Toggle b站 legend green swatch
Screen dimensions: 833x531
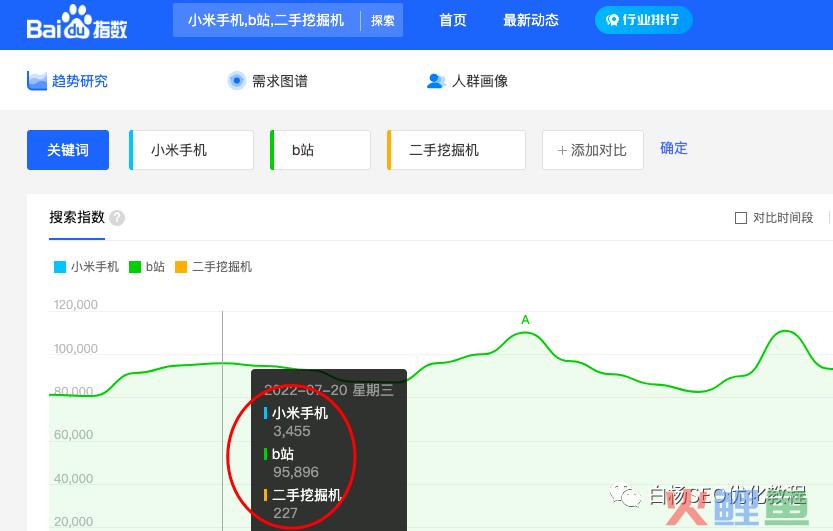click(x=135, y=267)
